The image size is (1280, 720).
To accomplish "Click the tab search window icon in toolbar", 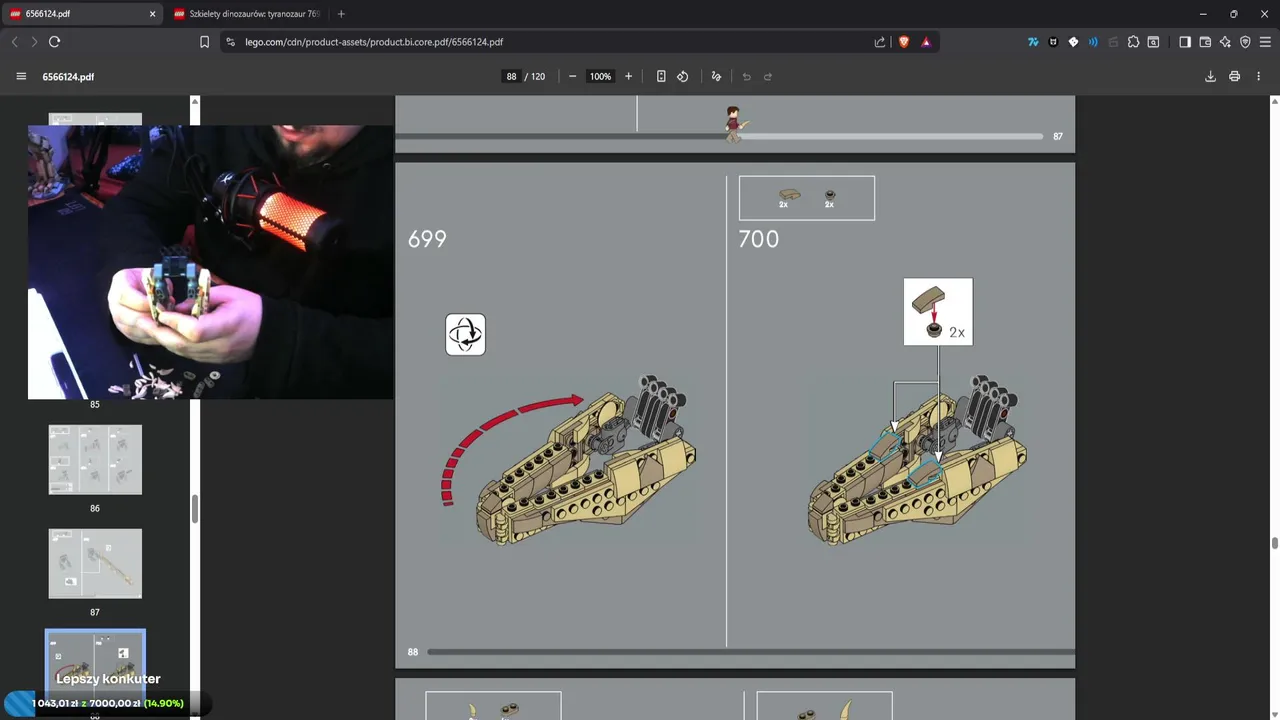I will click(x=1153, y=42).
